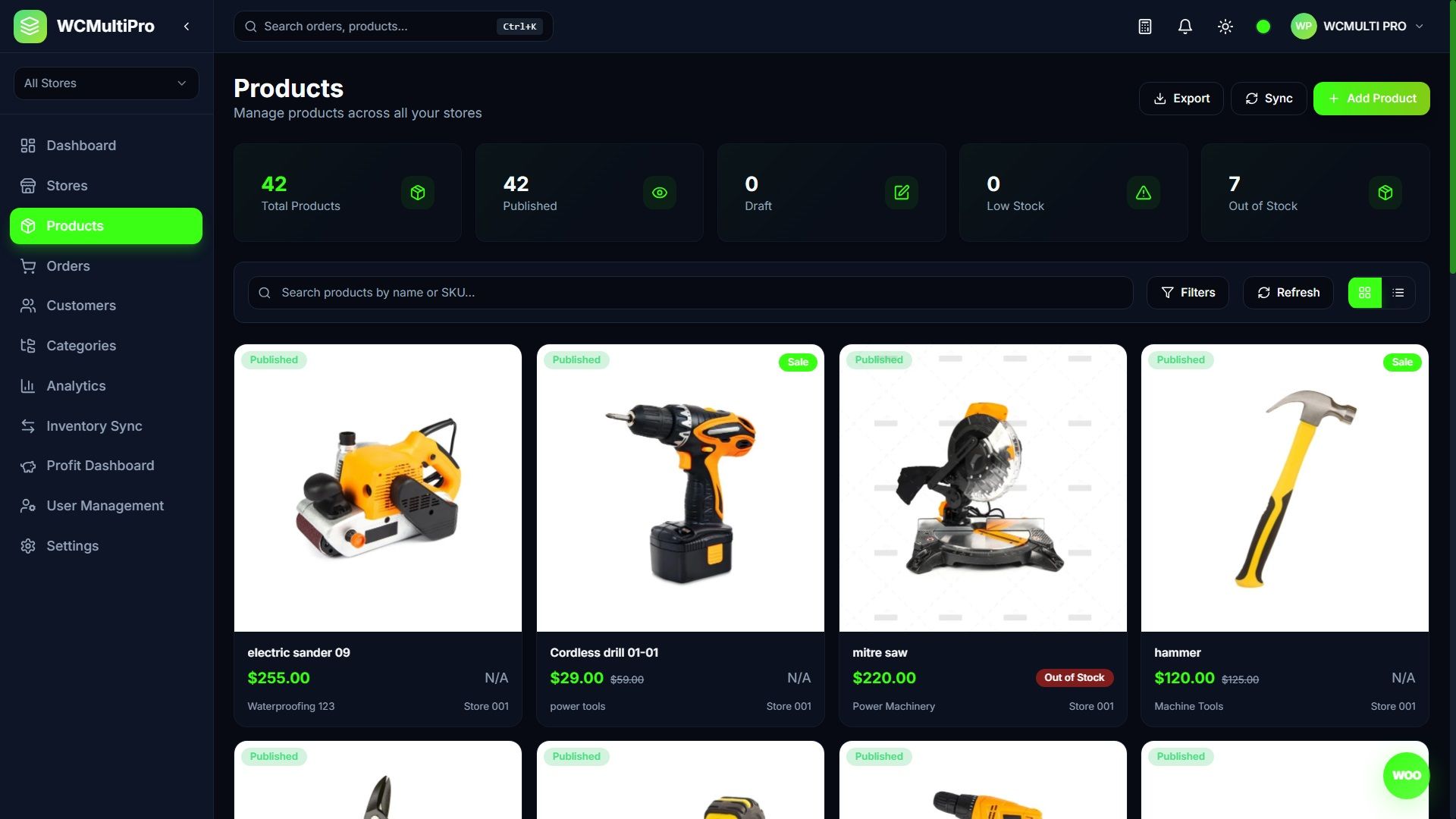Click the WCMultiPro logo icon

click(x=30, y=27)
